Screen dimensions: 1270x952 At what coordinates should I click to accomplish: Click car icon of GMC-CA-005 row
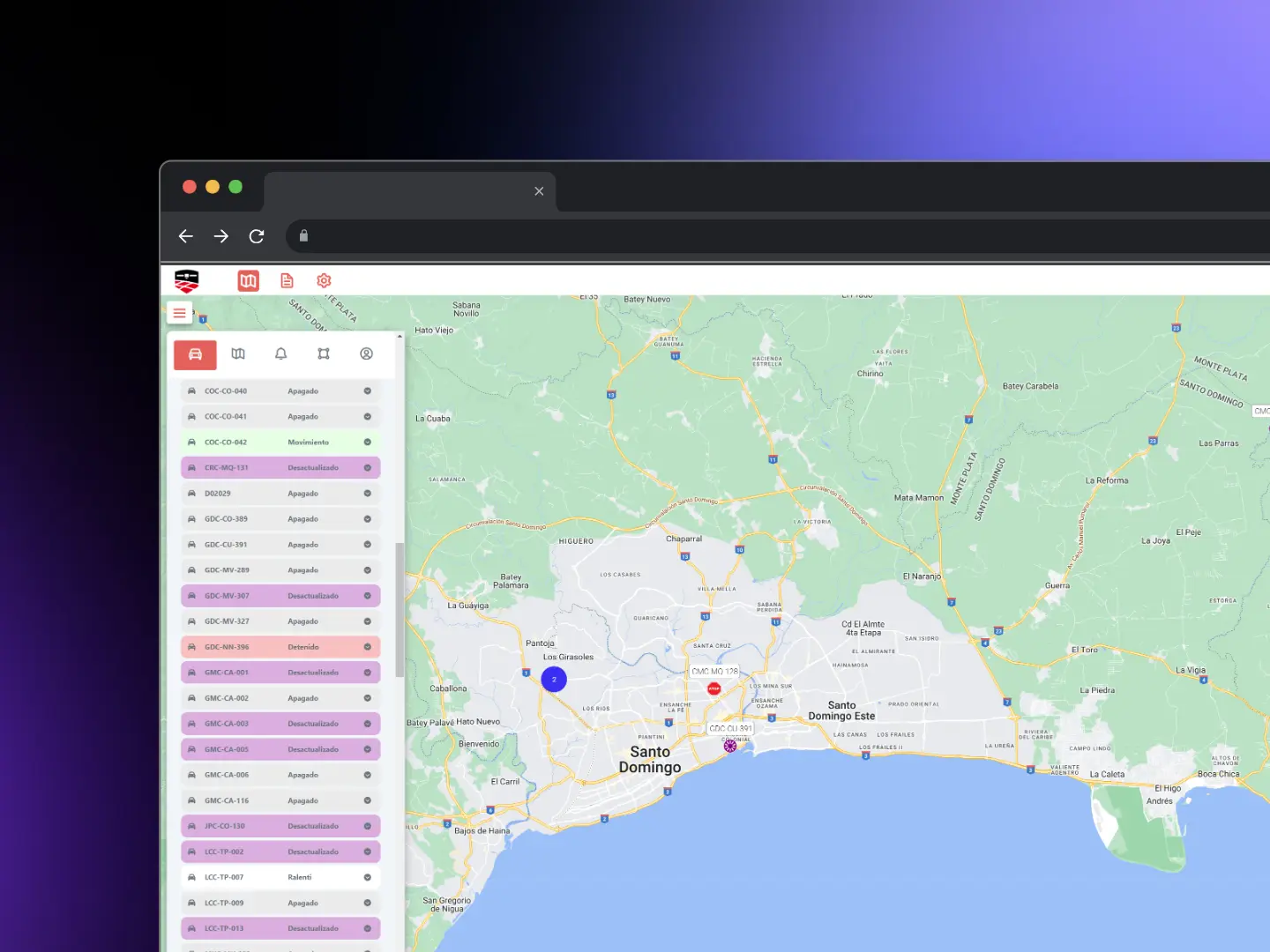coord(191,749)
